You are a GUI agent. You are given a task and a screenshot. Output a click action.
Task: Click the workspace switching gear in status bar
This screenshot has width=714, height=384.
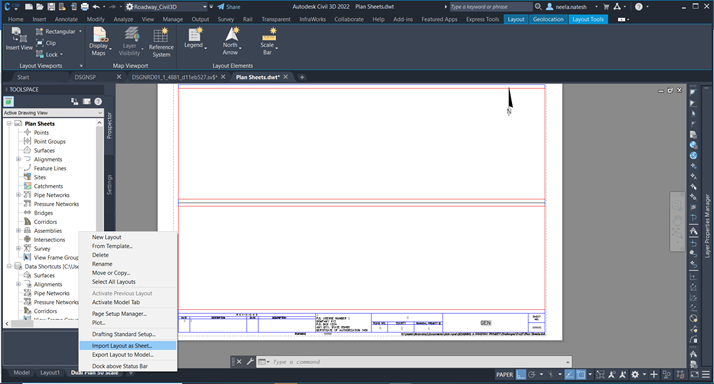pyautogui.click(x=635, y=374)
